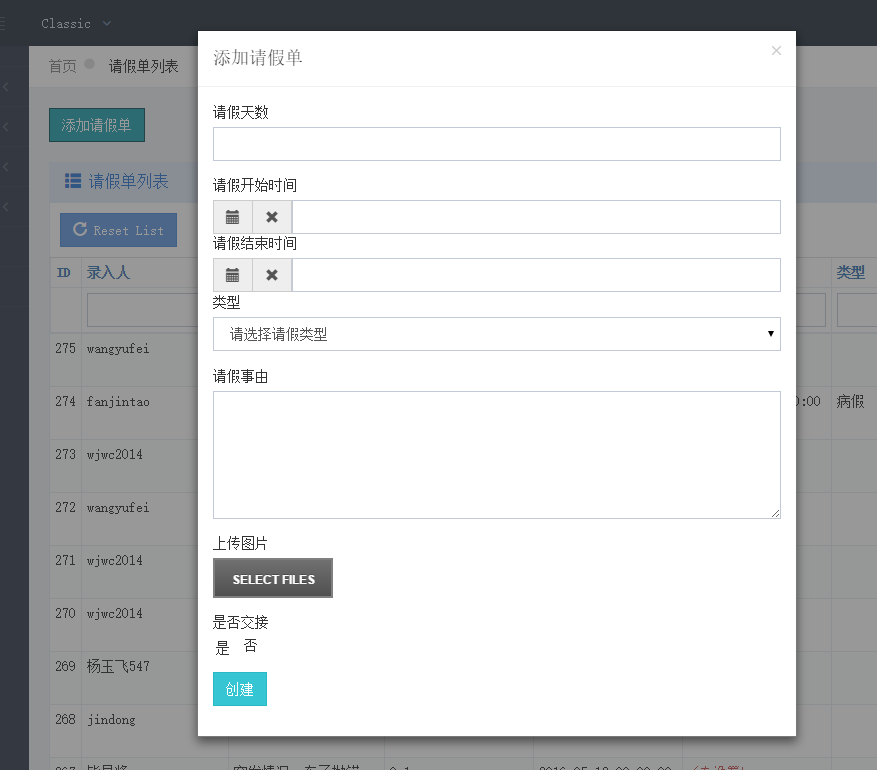The image size is (877, 770).
Task: Click the 创建 button to submit
Action: pyautogui.click(x=240, y=689)
